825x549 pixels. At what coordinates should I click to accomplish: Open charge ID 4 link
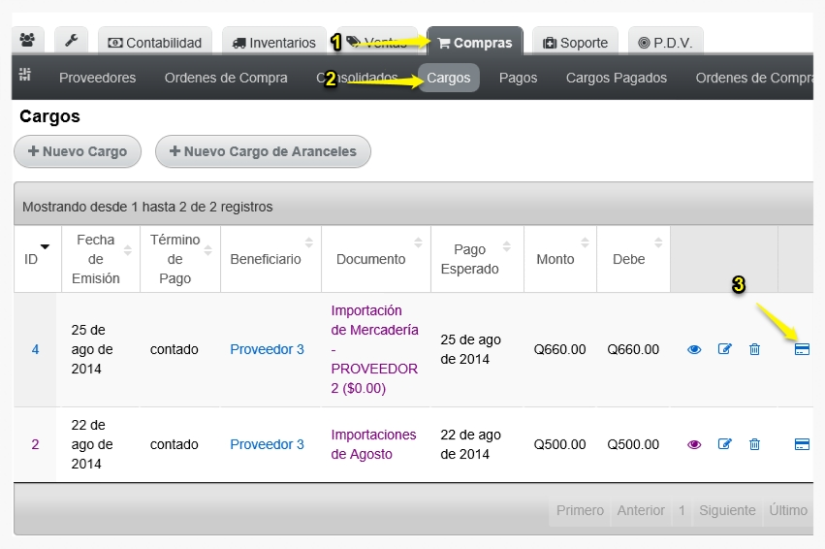(x=35, y=350)
